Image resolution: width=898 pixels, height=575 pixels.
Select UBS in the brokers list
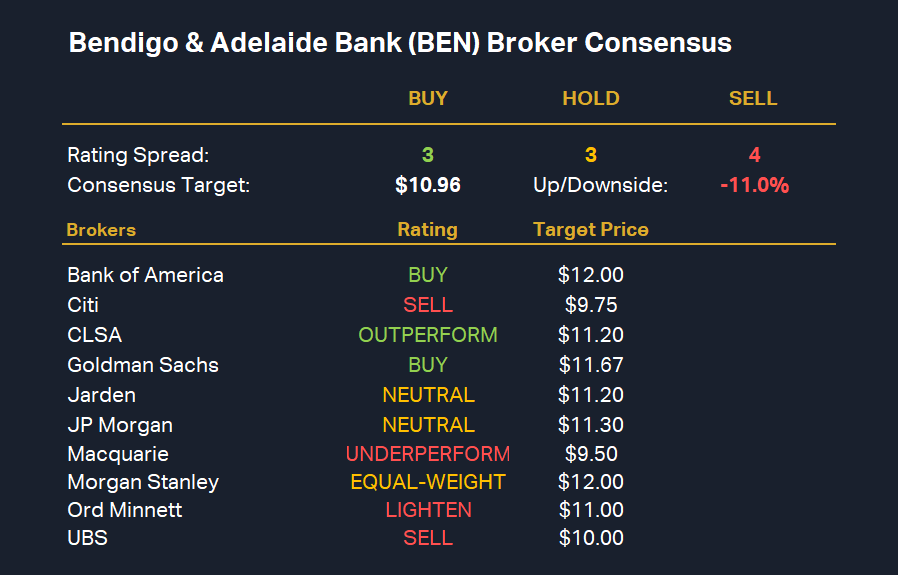(87, 538)
